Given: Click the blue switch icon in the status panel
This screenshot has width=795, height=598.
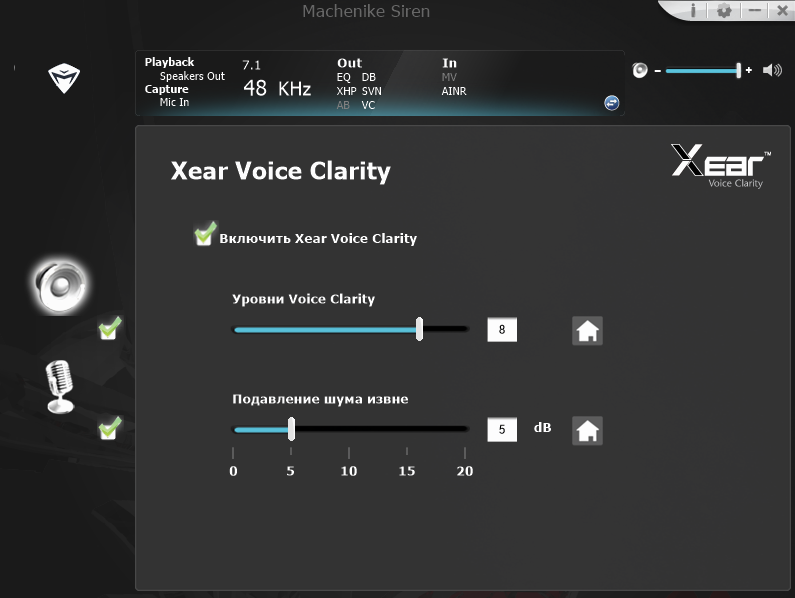Looking at the screenshot, I should pos(611,103).
